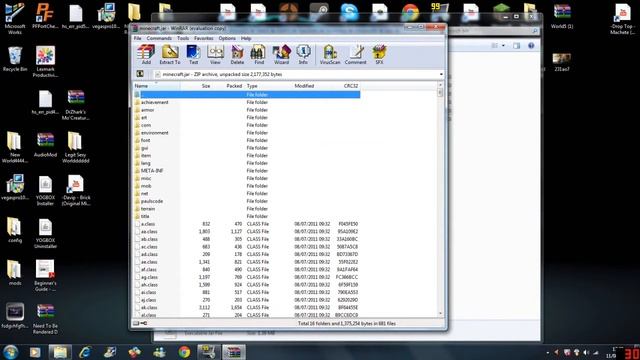Select the mods folder on desktop
640x360 pixels.
15,273
